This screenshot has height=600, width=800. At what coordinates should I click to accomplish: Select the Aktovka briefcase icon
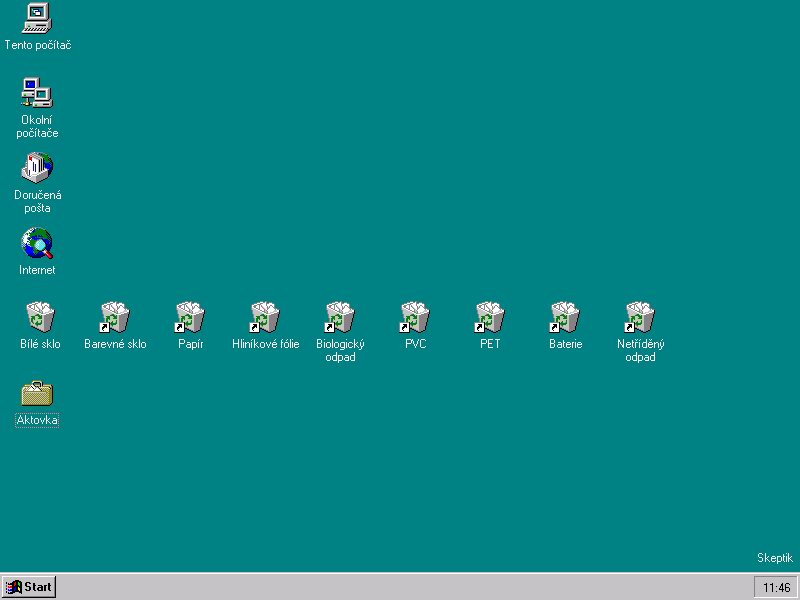[x=37, y=393]
